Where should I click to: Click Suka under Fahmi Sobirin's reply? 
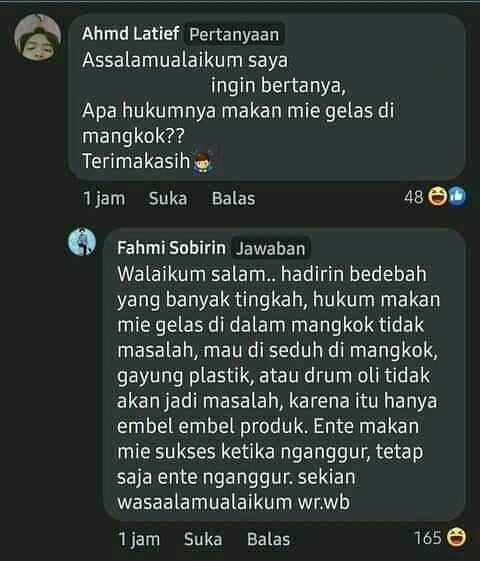[203, 539]
